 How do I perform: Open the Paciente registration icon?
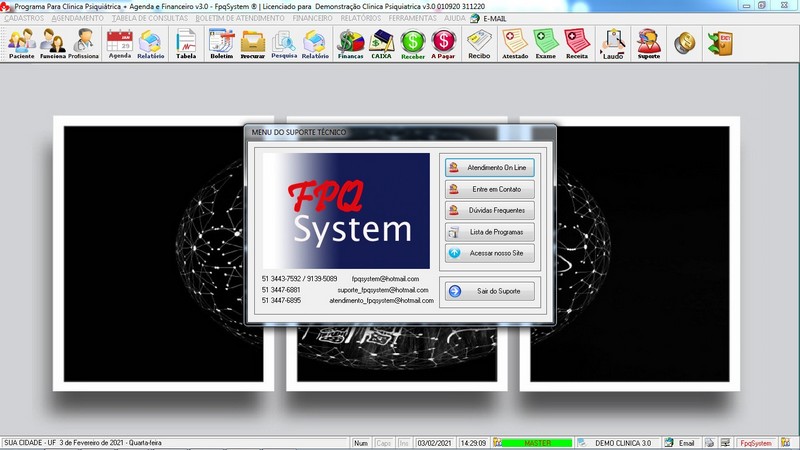point(21,44)
